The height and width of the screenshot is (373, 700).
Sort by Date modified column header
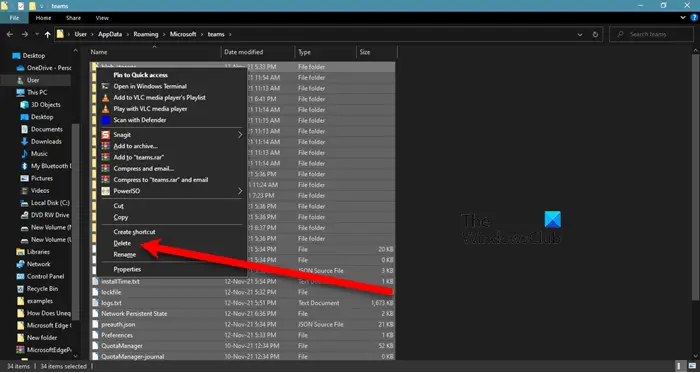coord(258,52)
